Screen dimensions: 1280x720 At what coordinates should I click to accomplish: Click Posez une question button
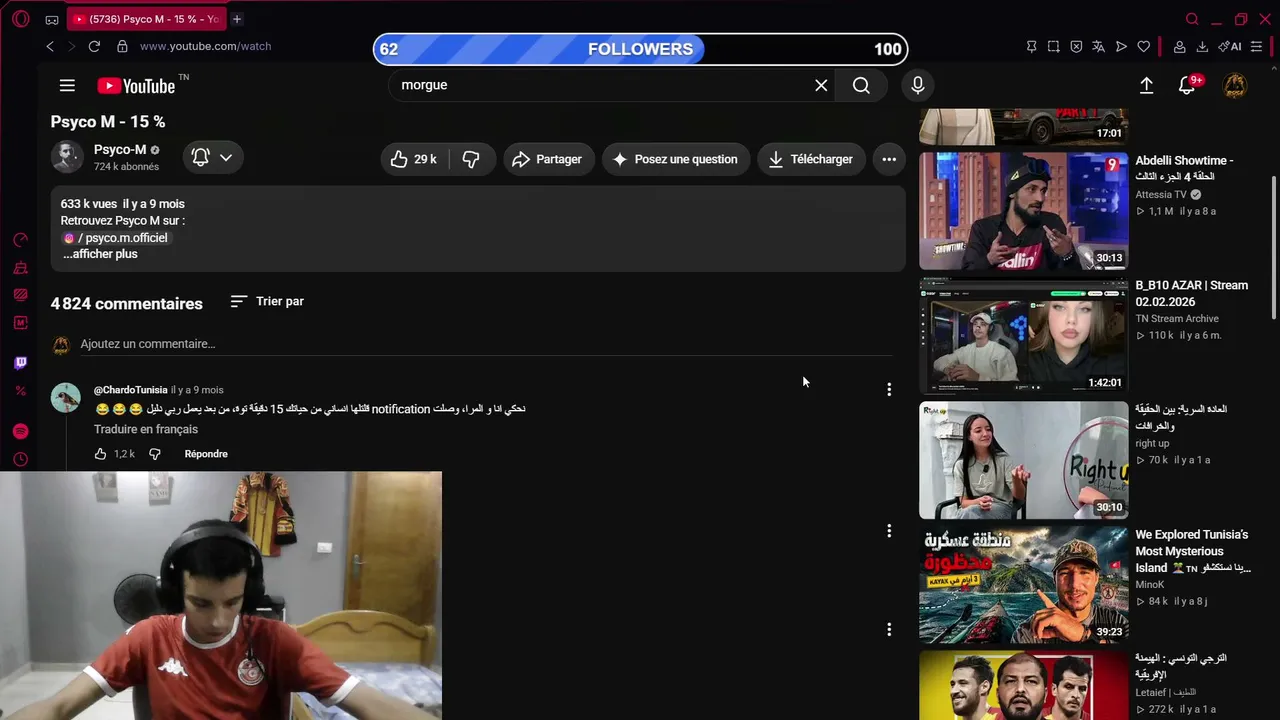coord(675,159)
